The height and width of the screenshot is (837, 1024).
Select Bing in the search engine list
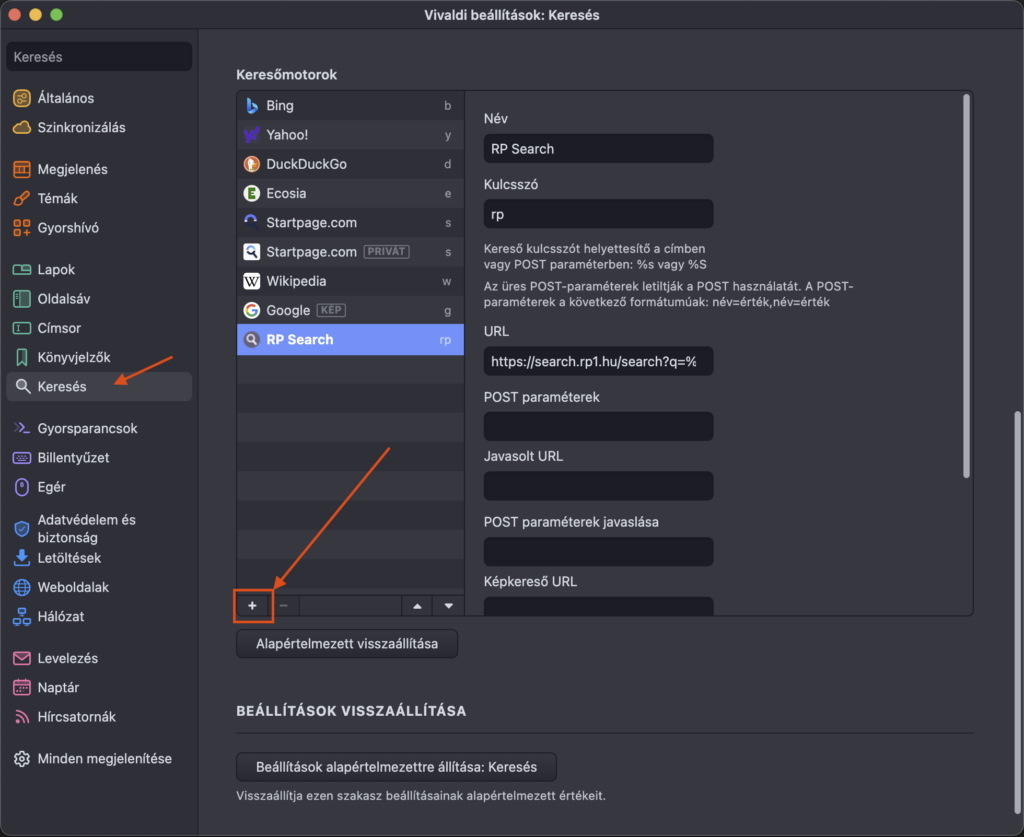click(351, 106)
